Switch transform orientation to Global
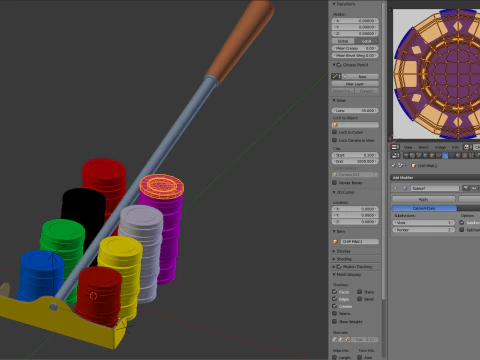 (343, 41)
